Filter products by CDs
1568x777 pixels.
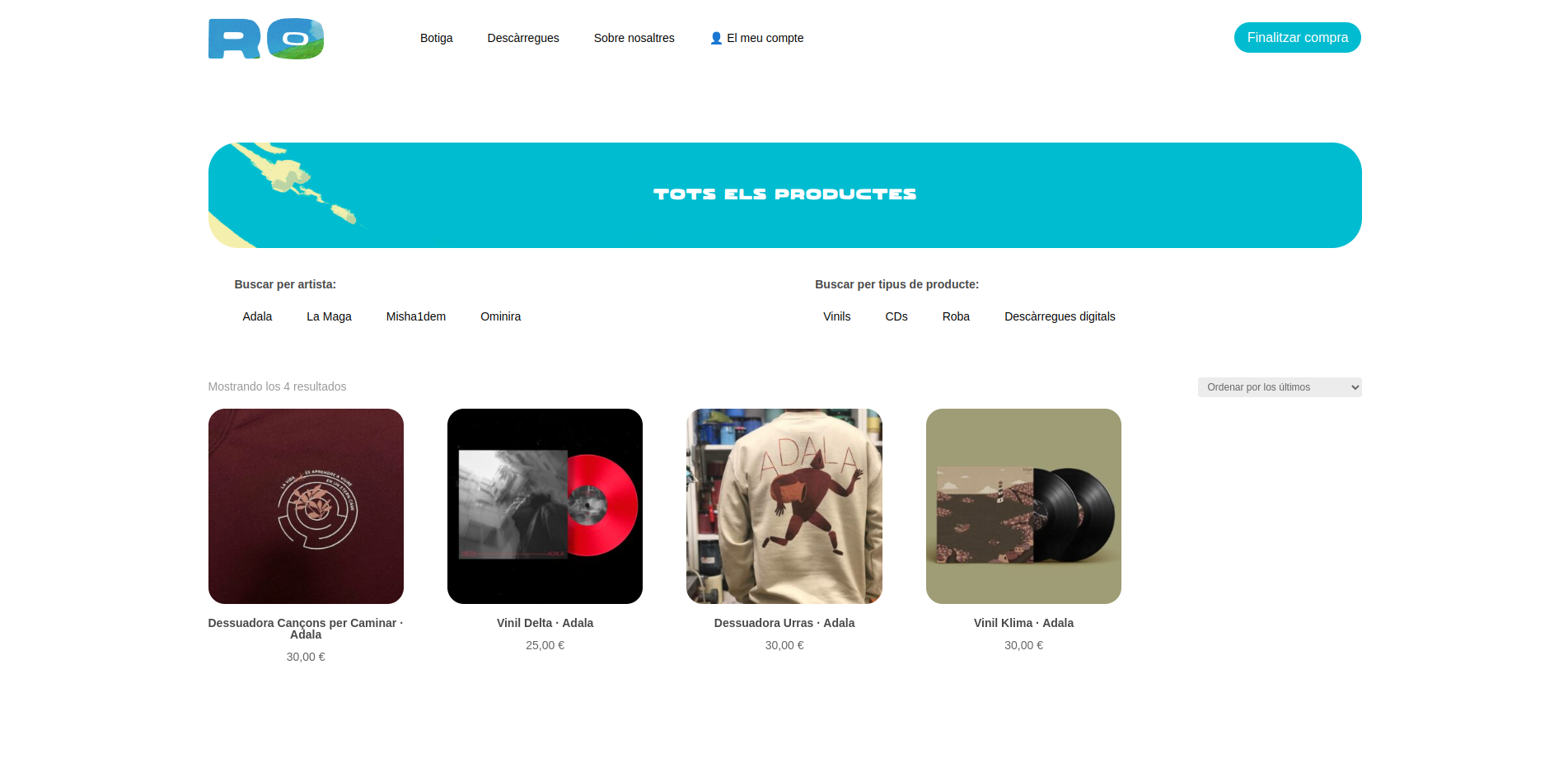(896, 316)
